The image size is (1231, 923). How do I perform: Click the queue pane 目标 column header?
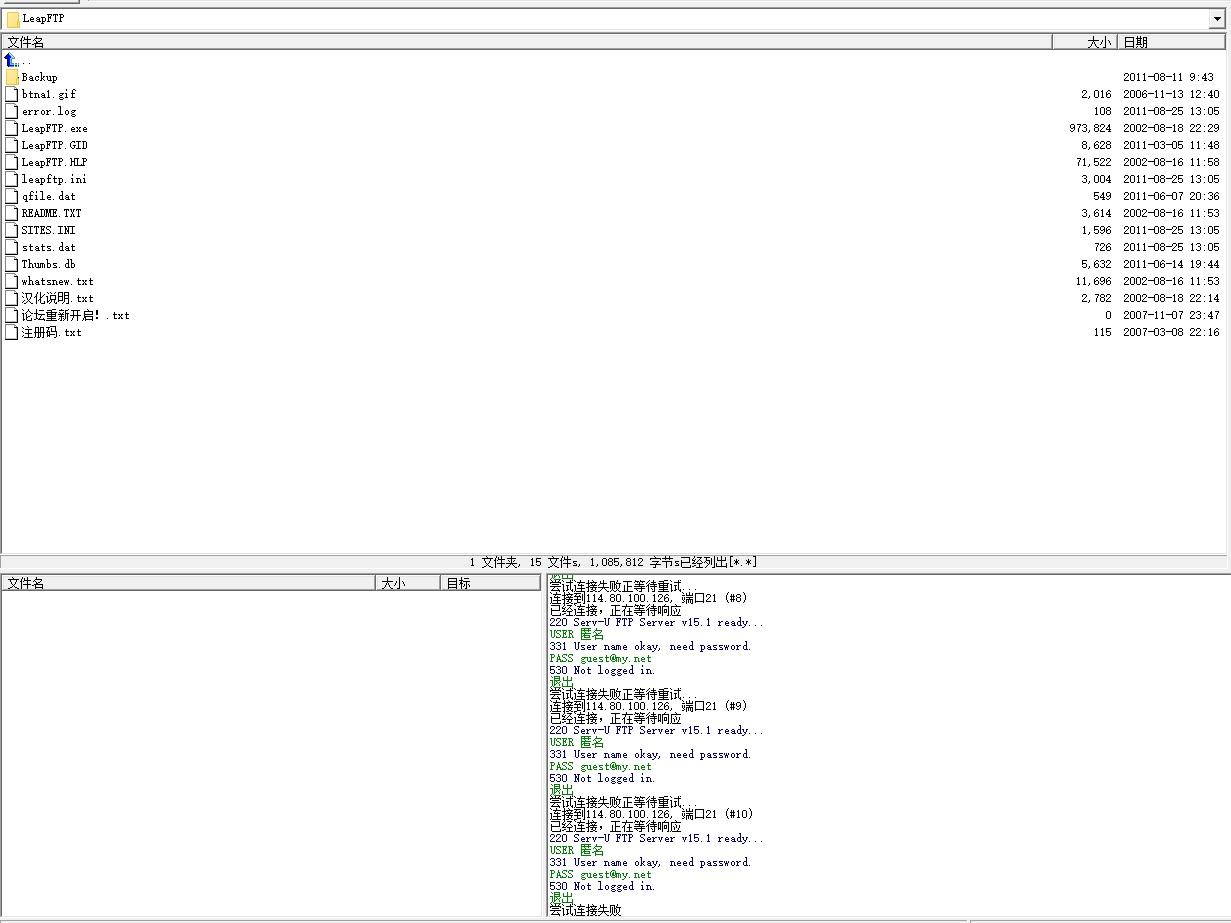pos(490,583)
